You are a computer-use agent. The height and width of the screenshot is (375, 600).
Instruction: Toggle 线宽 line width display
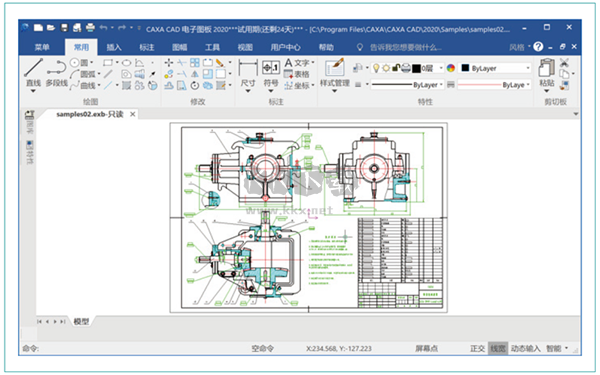(x=498, y=348)
